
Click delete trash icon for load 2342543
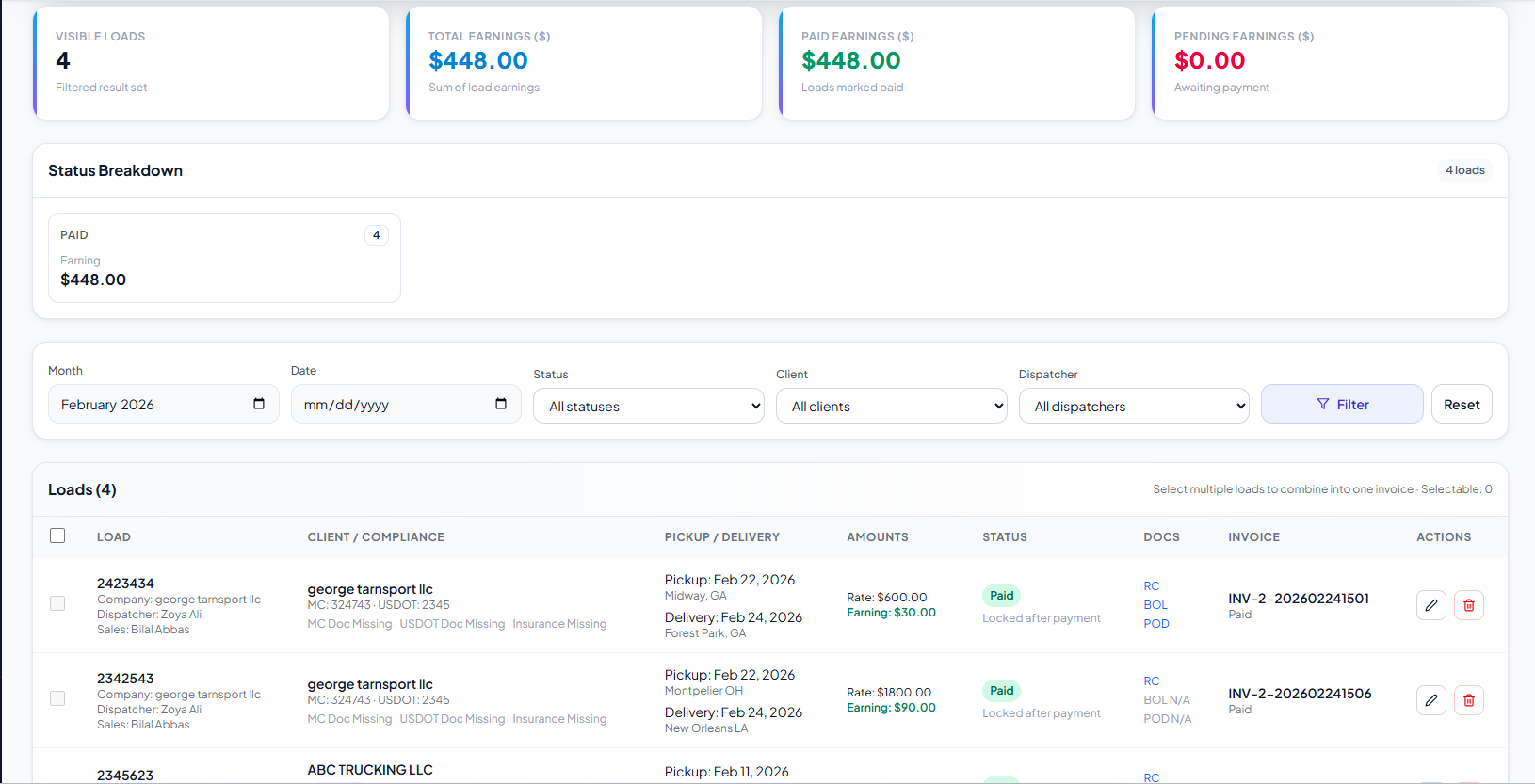pyautogui.click(x=1468, y=700)
